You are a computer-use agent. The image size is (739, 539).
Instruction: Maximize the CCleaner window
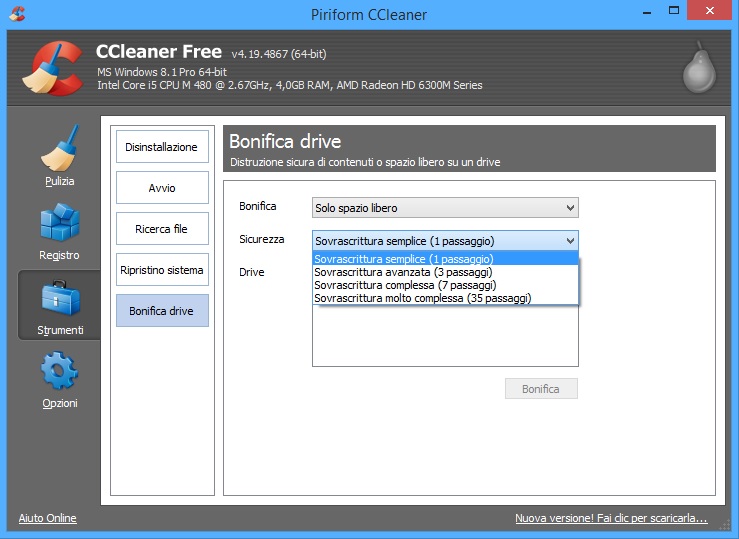coord(674,11)
